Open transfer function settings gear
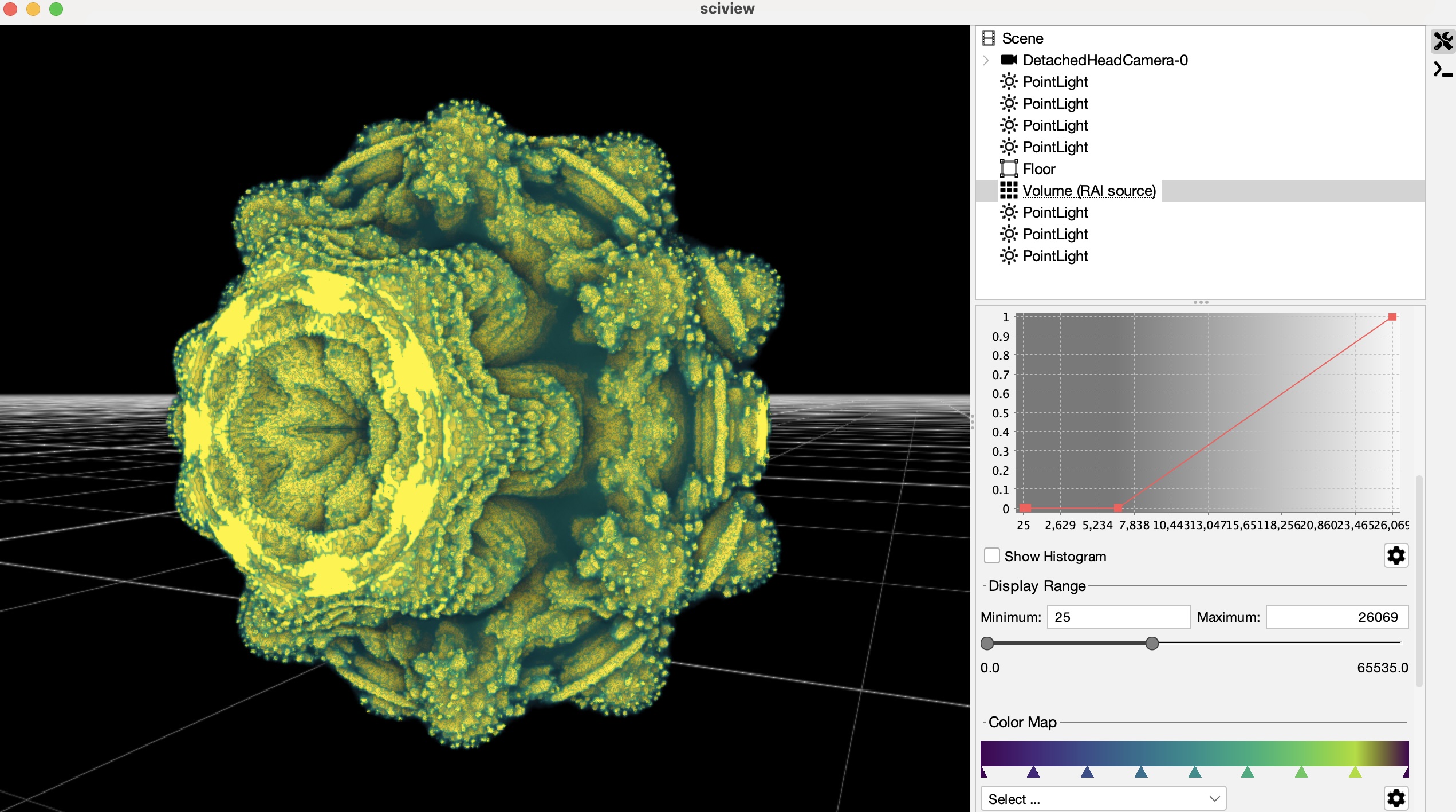 (x=1396, y=555)
